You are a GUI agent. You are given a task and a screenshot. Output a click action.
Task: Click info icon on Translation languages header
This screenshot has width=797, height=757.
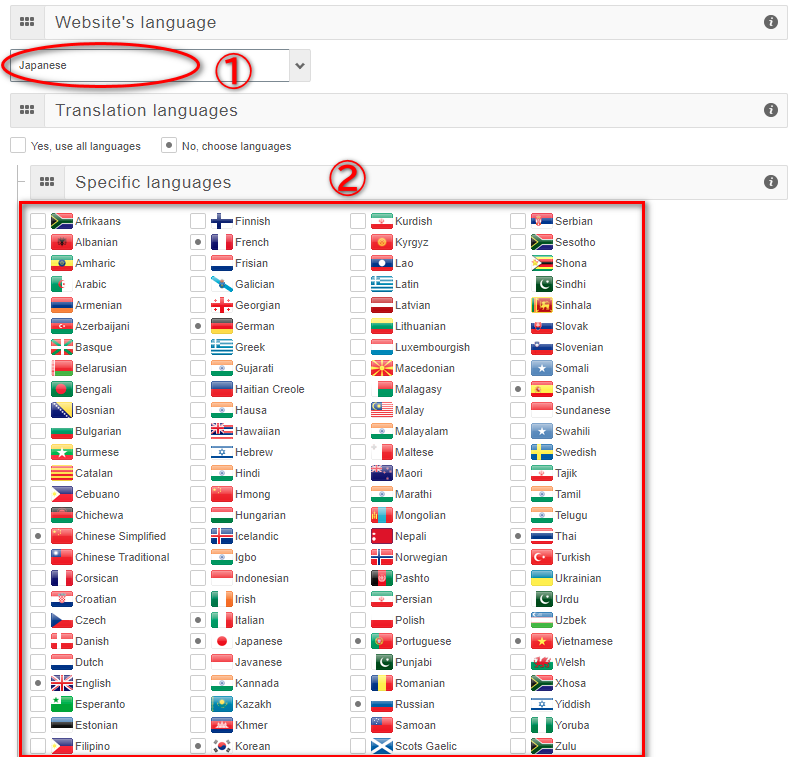tap(770, 110)
